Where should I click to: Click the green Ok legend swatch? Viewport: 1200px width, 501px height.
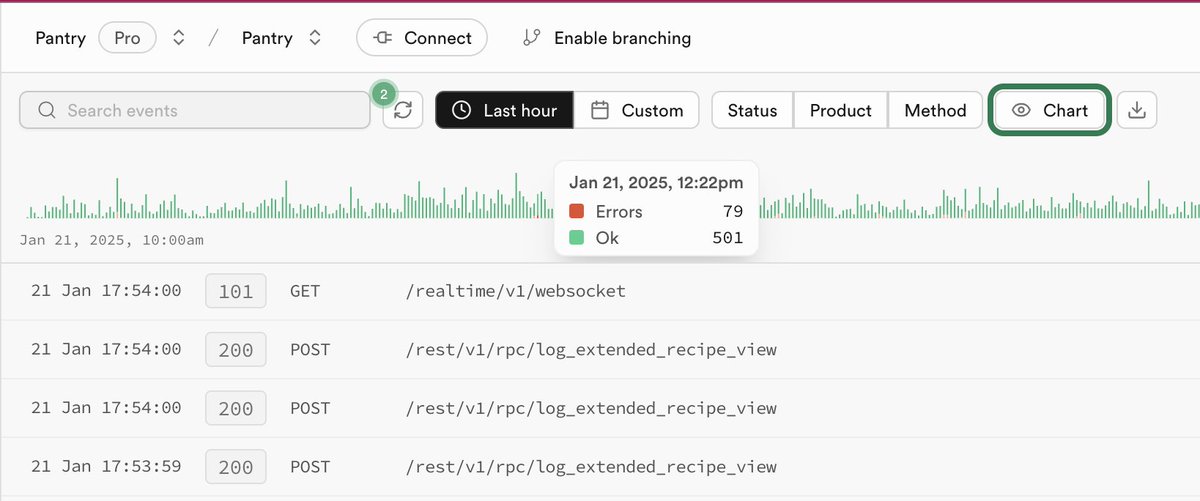tap(576, 238)
